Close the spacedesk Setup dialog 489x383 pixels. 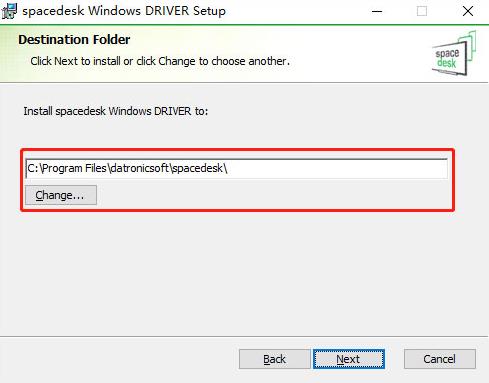coord(468,11)
